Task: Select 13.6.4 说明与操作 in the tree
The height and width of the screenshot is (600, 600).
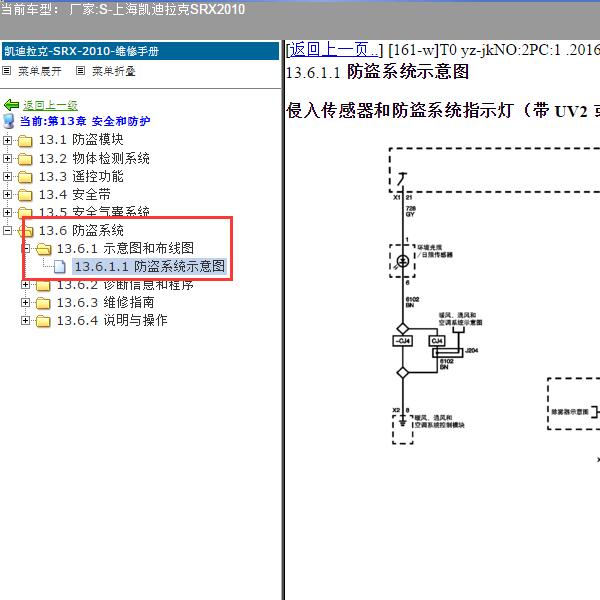Action: click(x=112, y=320)
